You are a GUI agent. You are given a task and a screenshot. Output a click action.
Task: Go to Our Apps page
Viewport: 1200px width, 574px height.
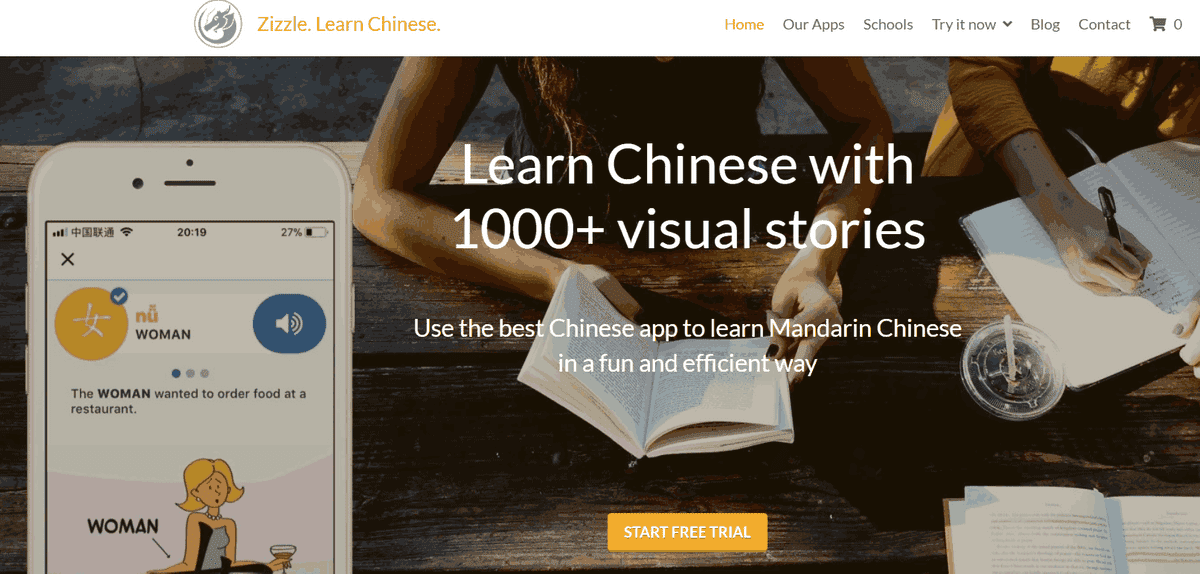coord(814,24)
